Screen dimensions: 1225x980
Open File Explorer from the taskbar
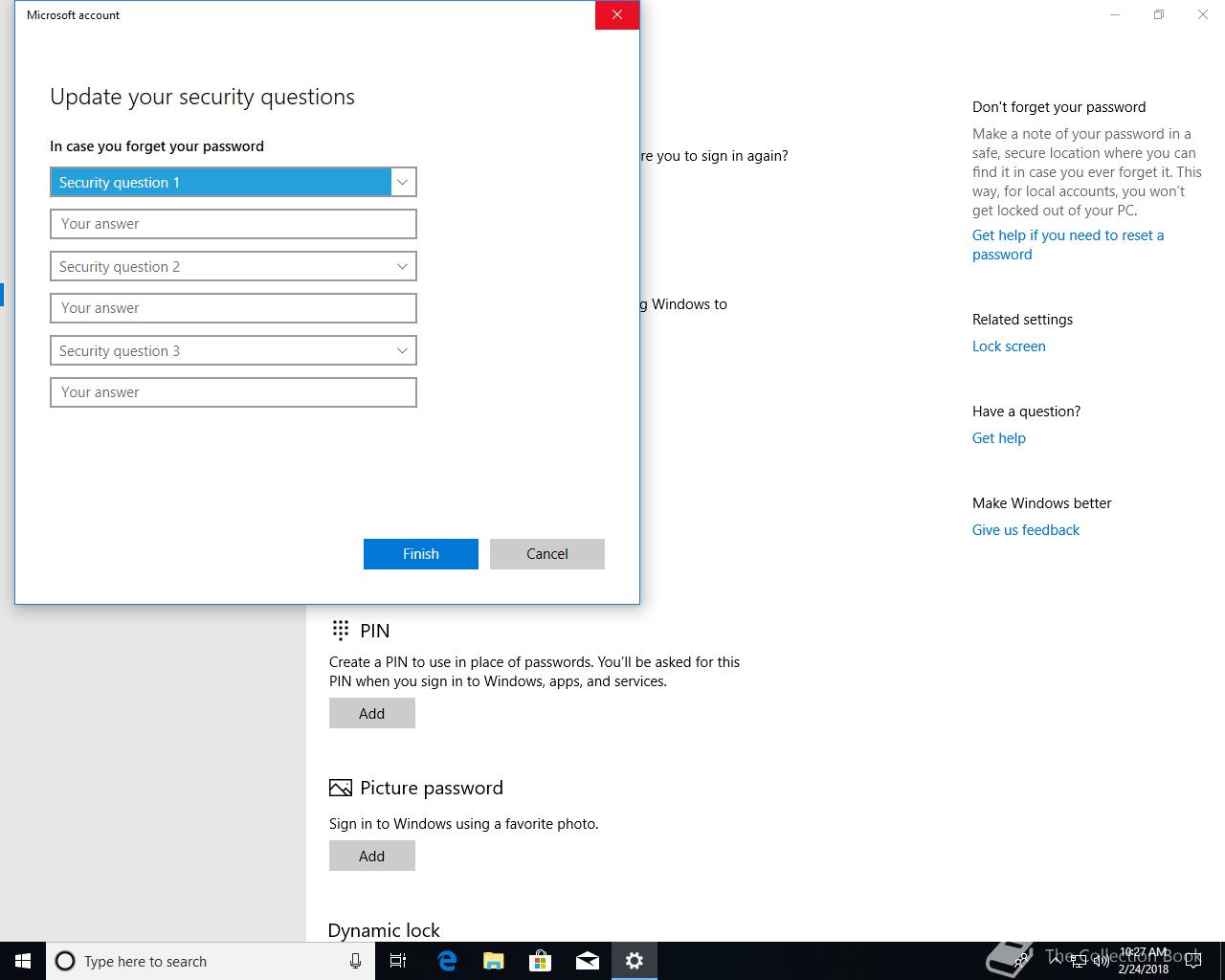(x=494, y=961)
